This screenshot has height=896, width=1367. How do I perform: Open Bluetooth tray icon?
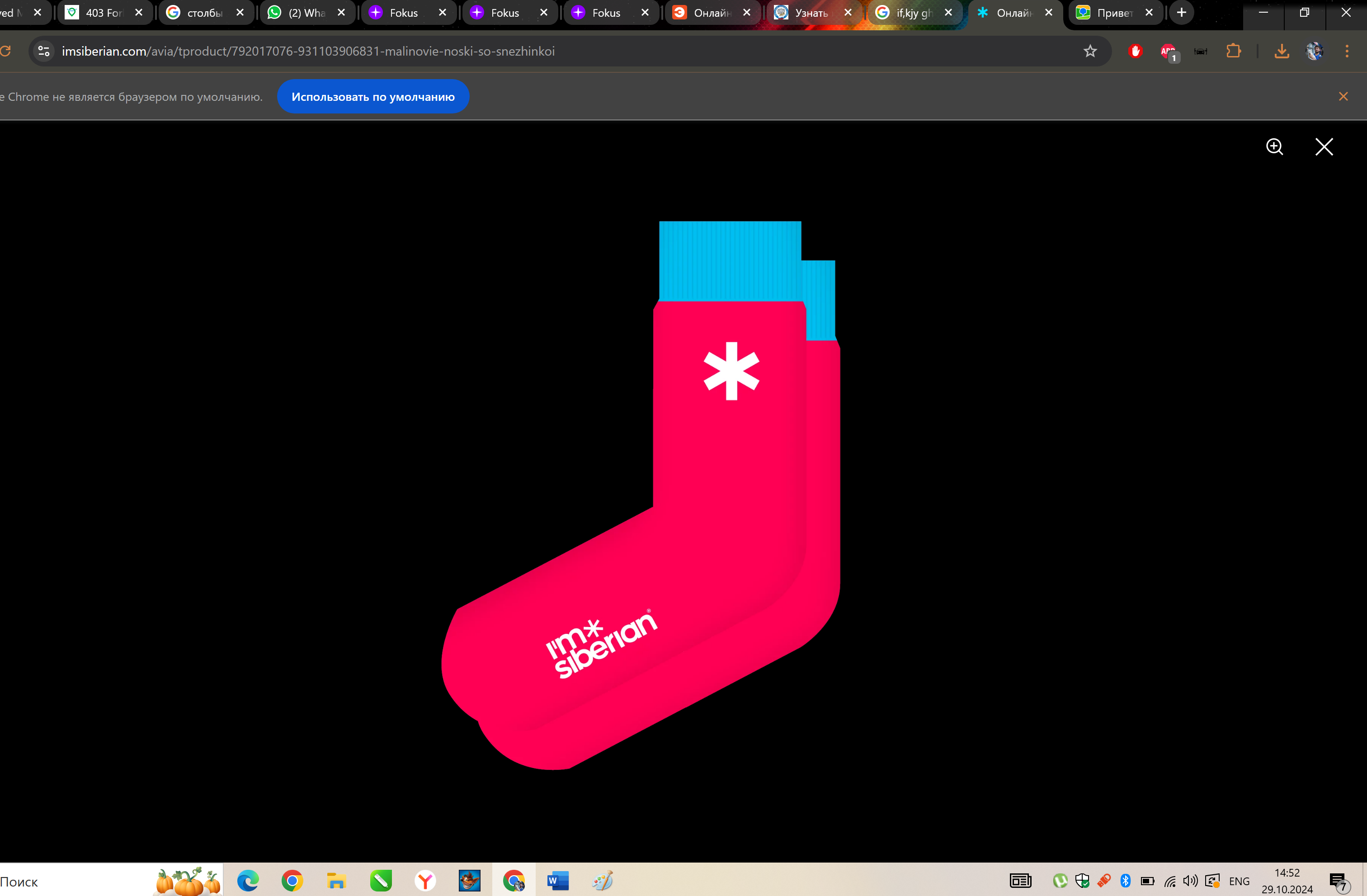click(1126, 881)
